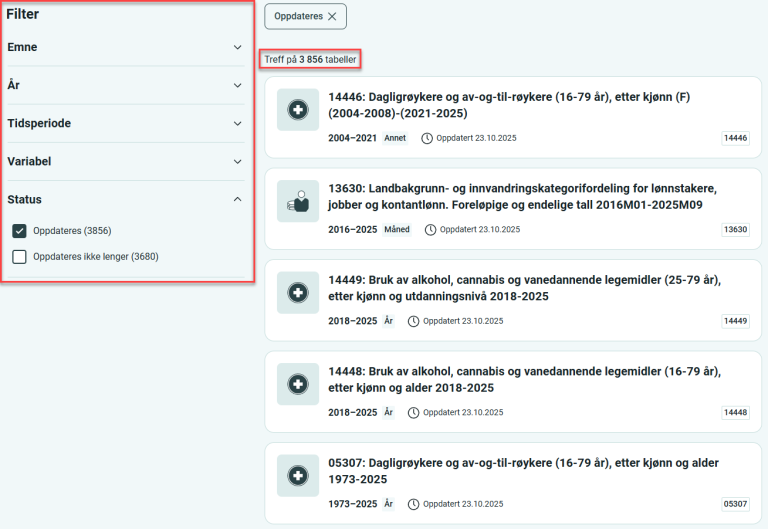Click the clock icon on table 14448 row
The width and height of the screenshot is (768, 529).
414,413
